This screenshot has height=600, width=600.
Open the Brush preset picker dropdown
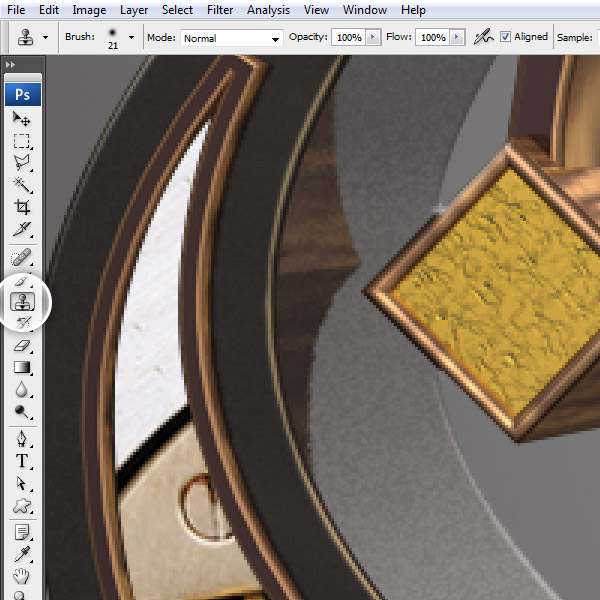tap(132, 38)
